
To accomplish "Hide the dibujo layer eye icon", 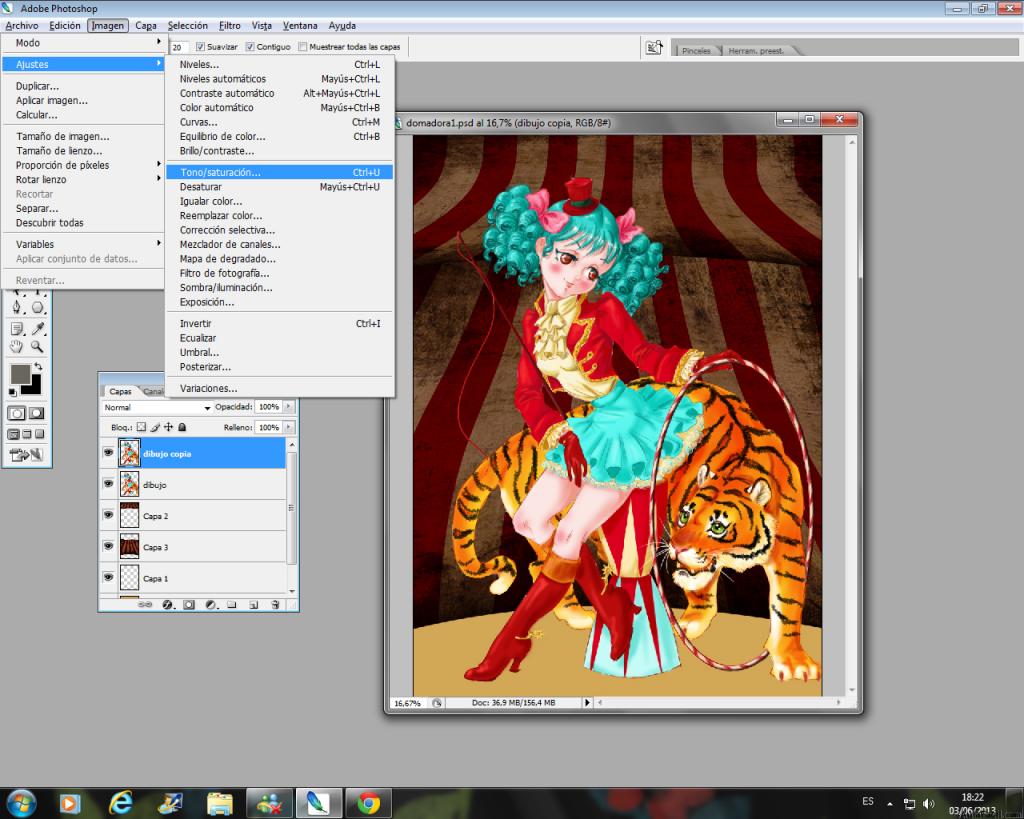I will point(108,484).
